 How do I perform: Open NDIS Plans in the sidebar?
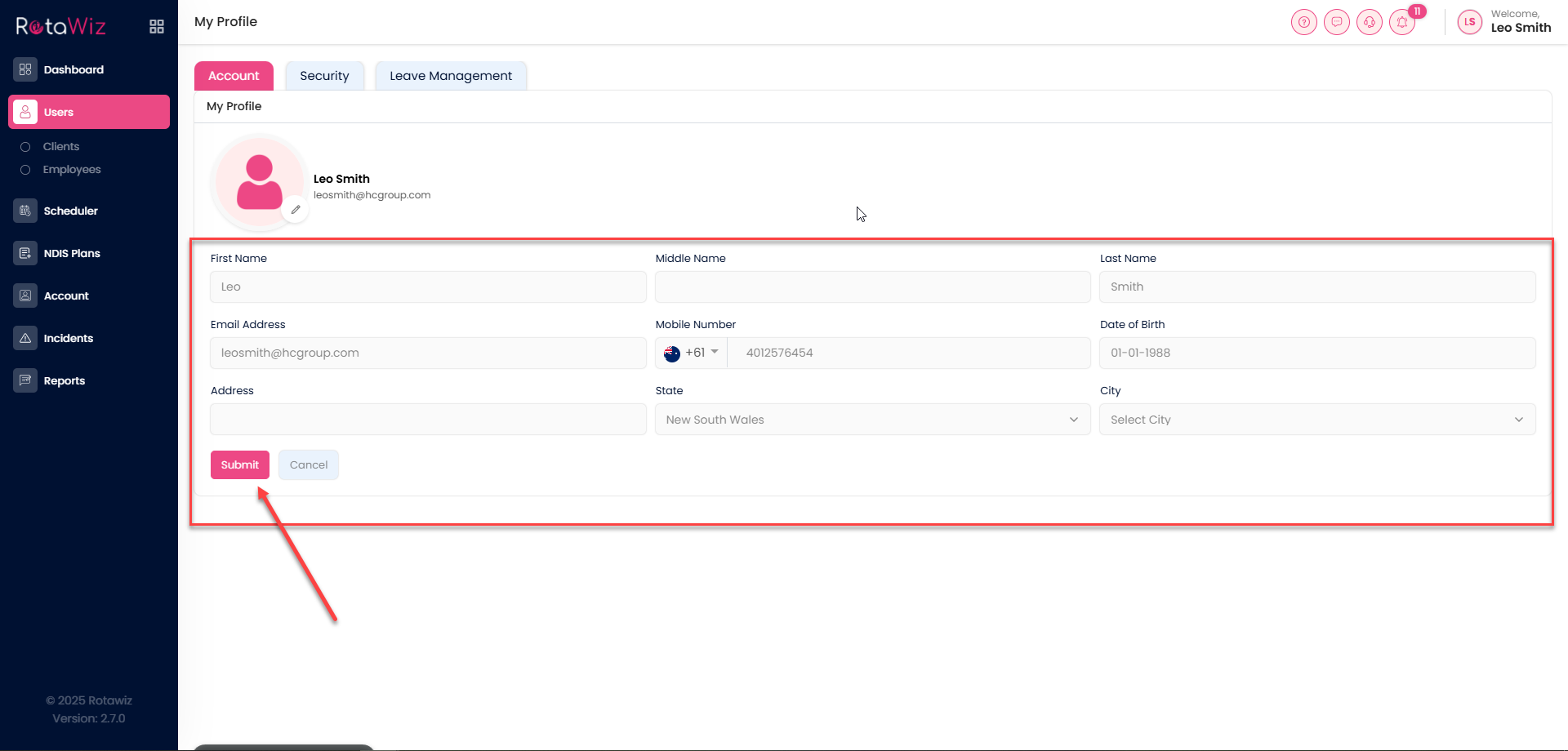tap(72, 253)
